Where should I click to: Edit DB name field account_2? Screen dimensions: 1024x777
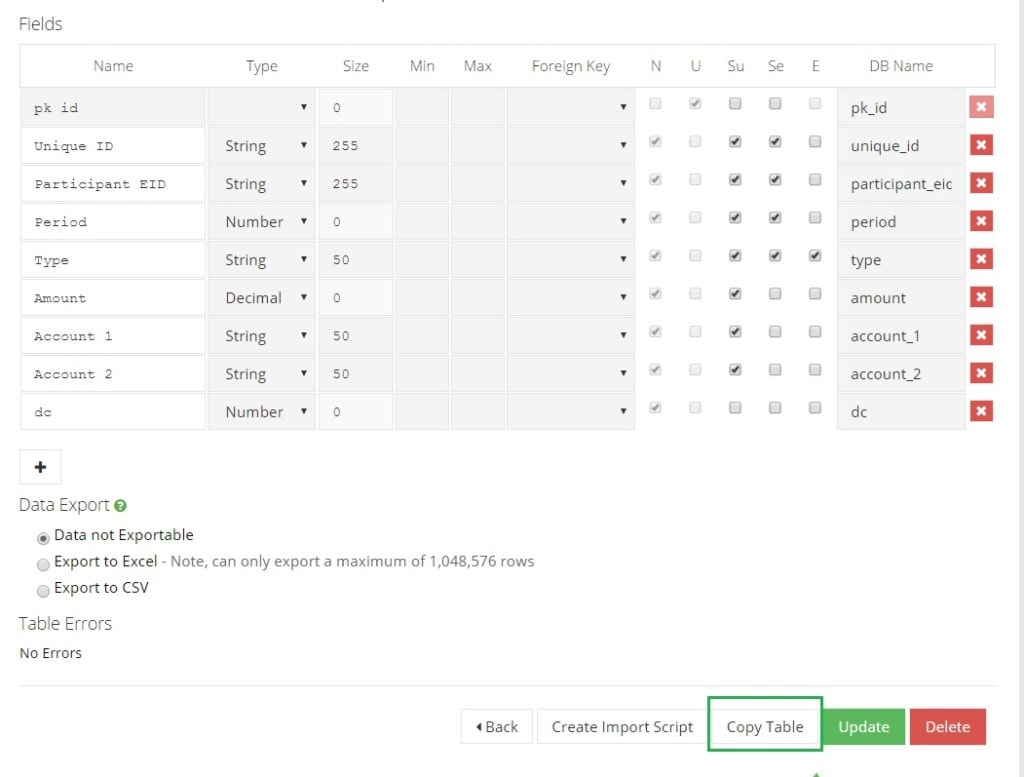point(901,373)
